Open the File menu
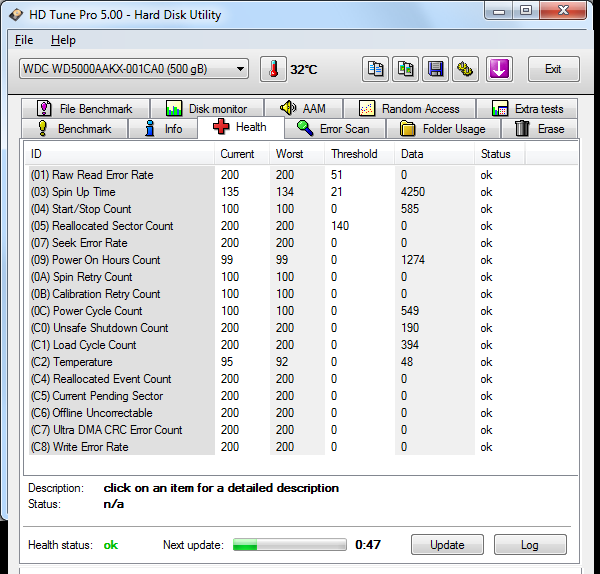Screen dimensions: 600x574 point(24,40)
